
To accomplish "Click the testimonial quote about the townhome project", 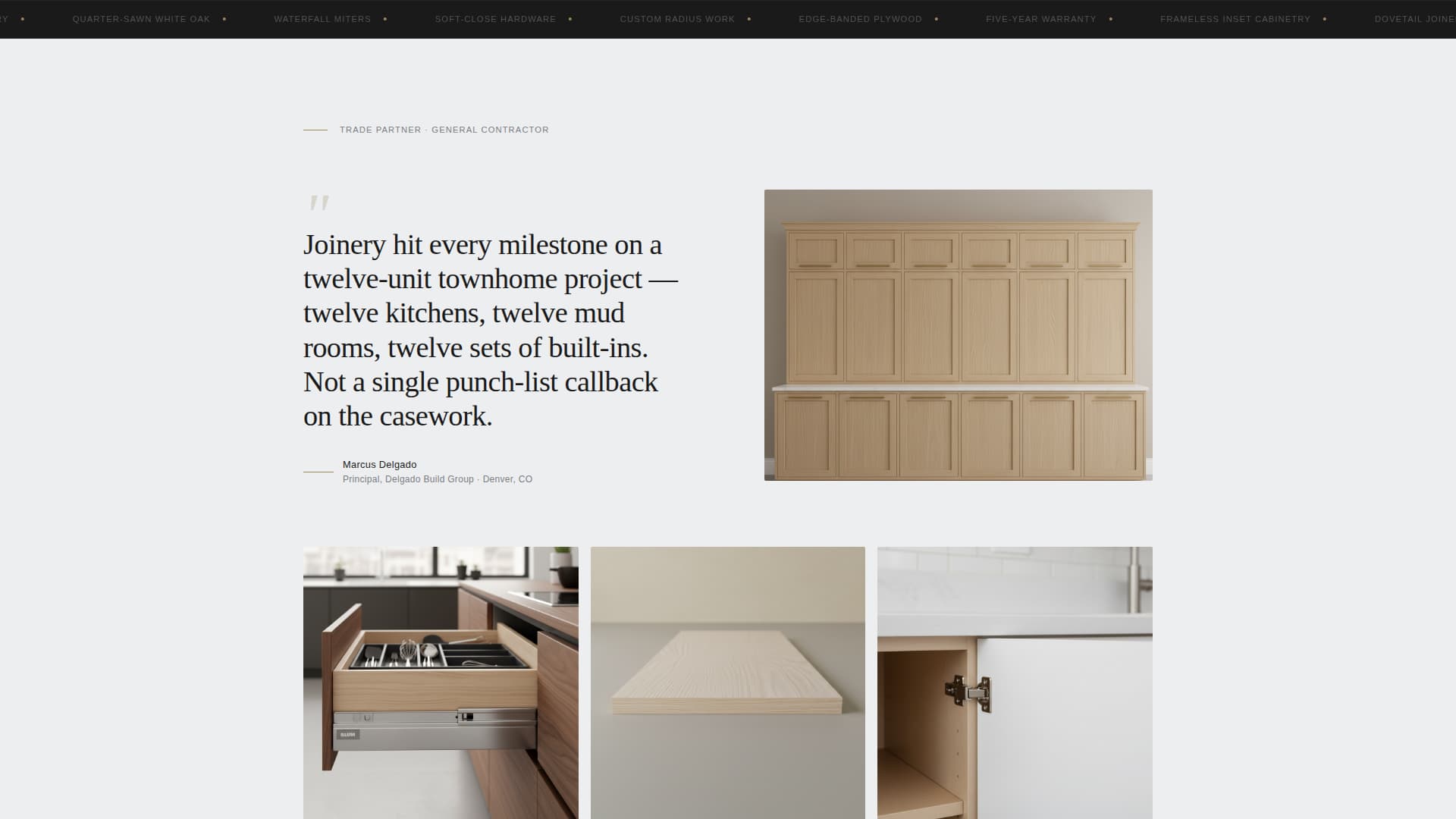I will (x=491, y=331).
